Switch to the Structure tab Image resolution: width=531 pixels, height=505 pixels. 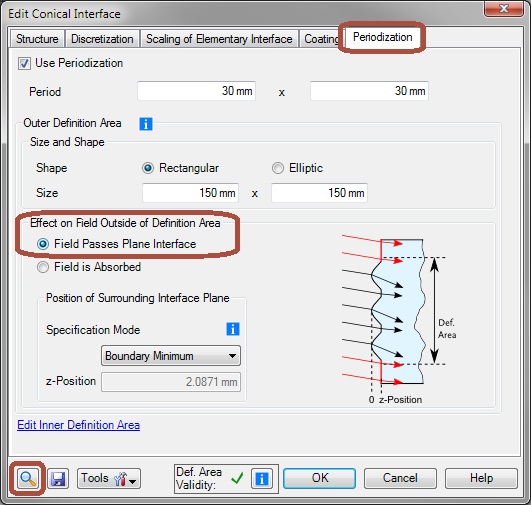pos(37,39)
